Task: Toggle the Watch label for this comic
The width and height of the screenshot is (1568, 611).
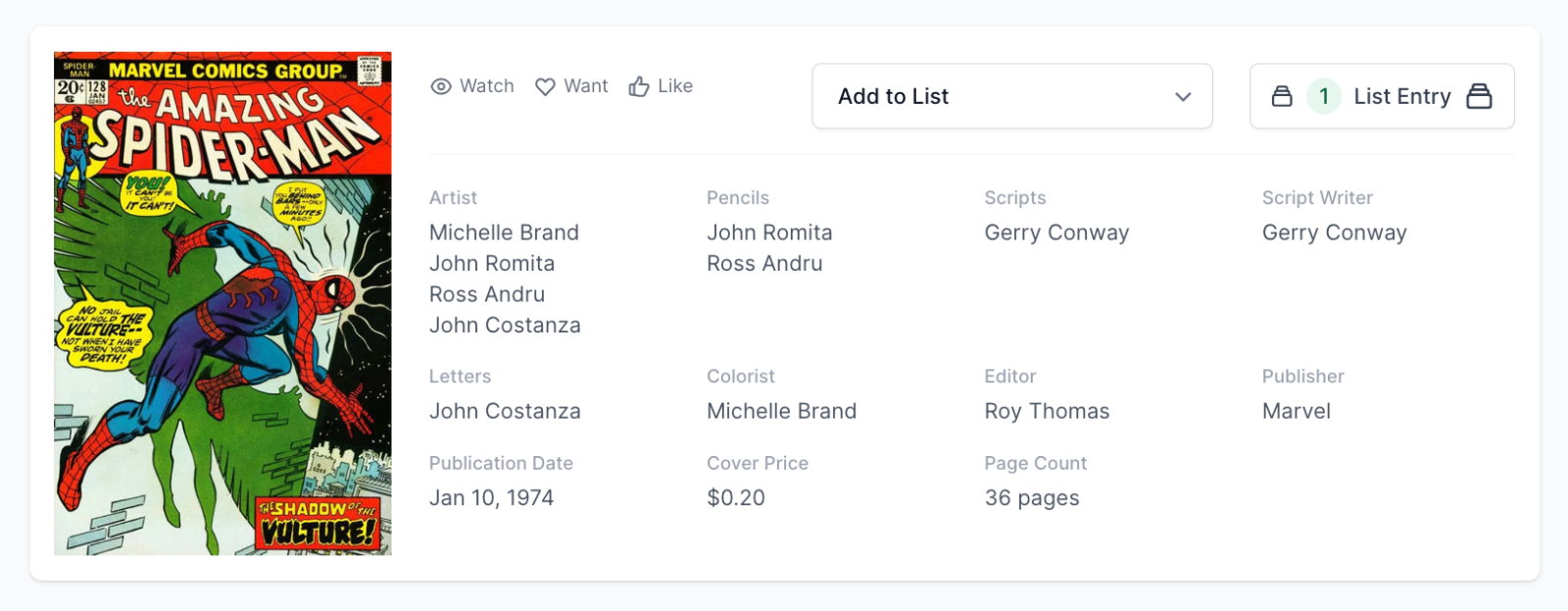Action: (x=487, y=86)
